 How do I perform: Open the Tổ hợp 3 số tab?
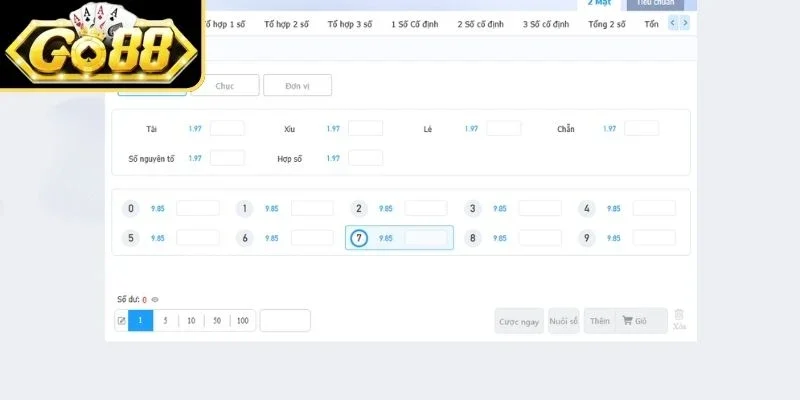pyautogui.click(x=350, y=24)
